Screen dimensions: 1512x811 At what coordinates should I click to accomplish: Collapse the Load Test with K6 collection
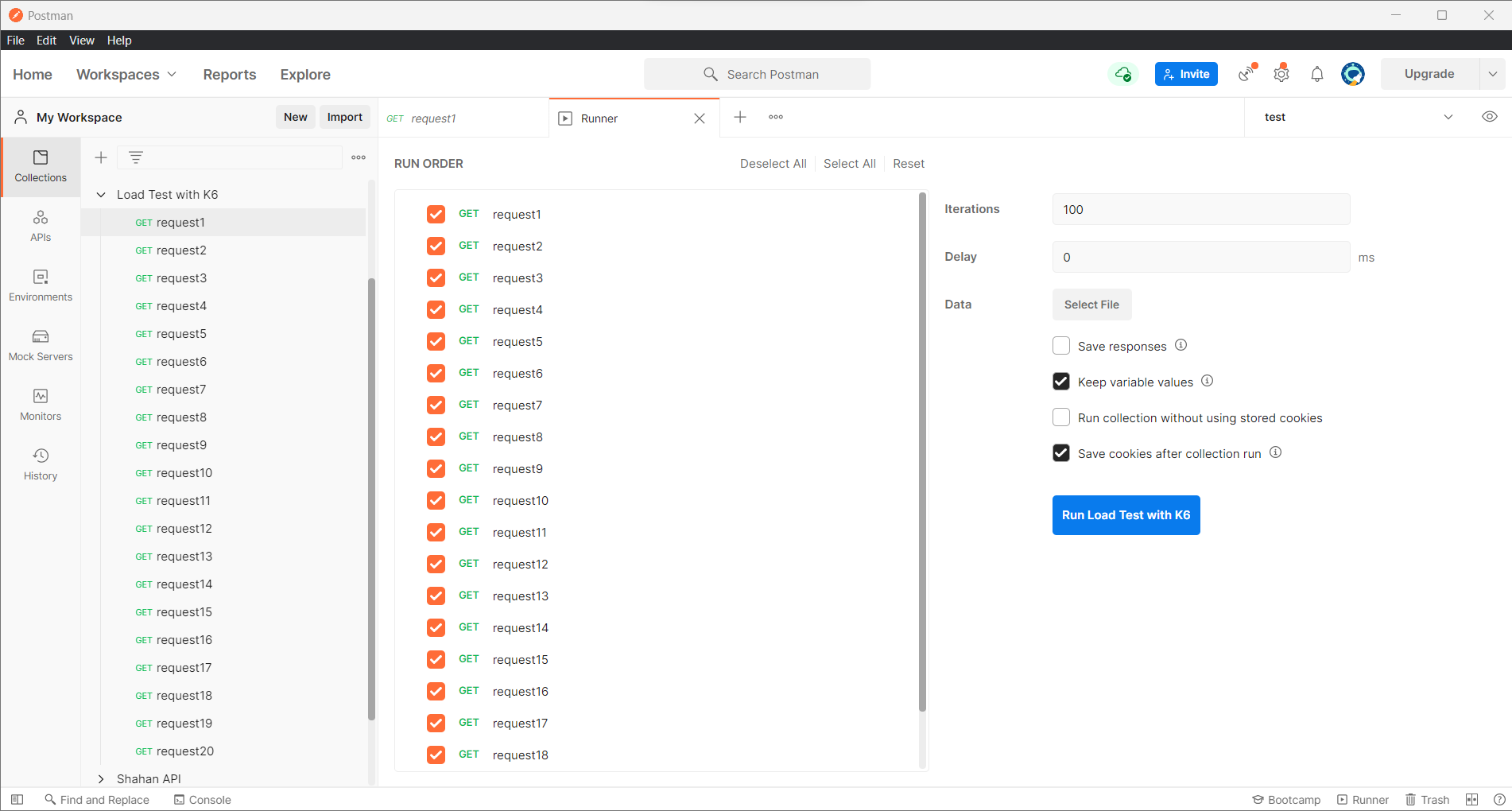101,195
